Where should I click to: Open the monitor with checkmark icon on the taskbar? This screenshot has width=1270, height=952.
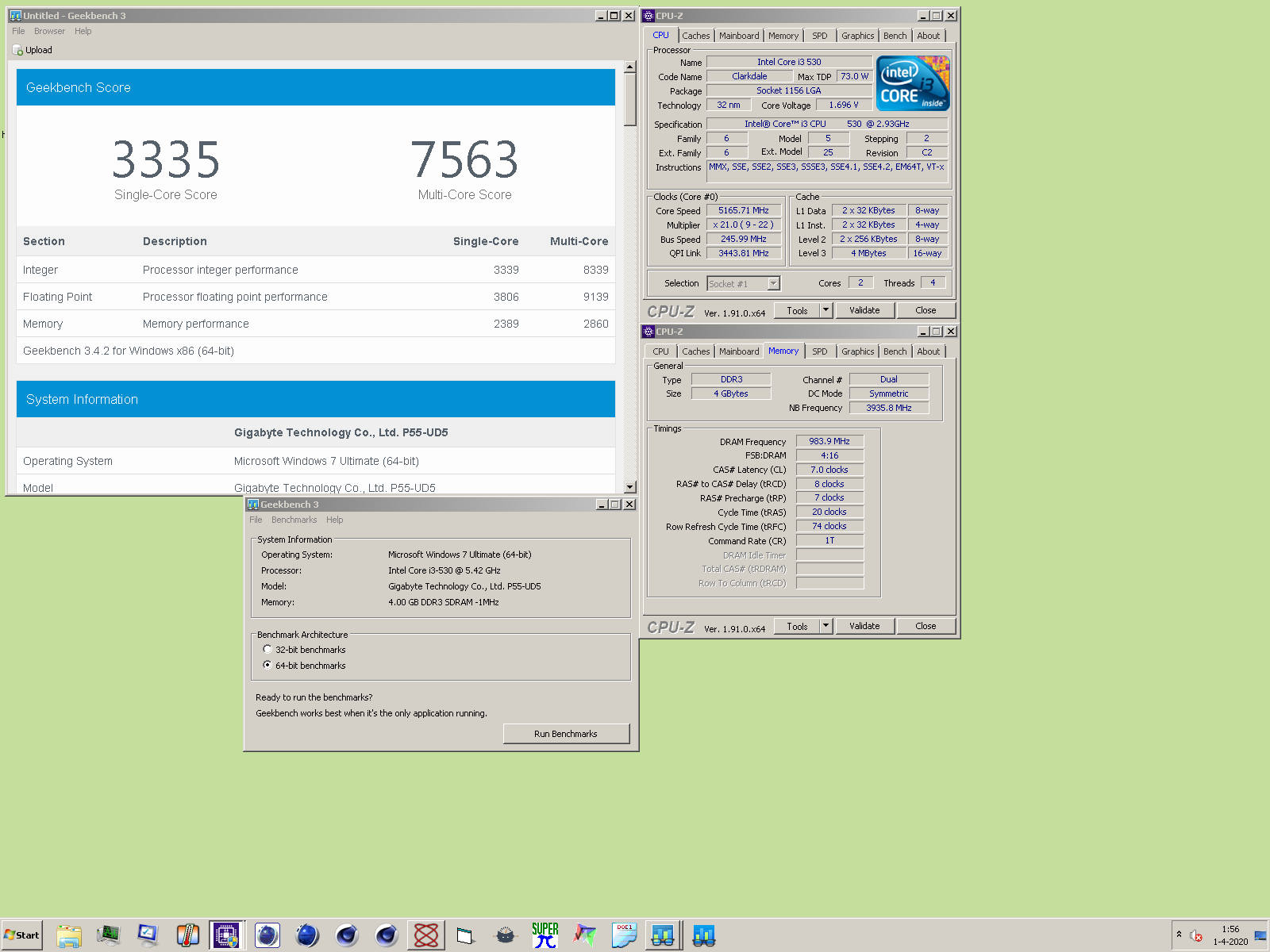[148, 935]
